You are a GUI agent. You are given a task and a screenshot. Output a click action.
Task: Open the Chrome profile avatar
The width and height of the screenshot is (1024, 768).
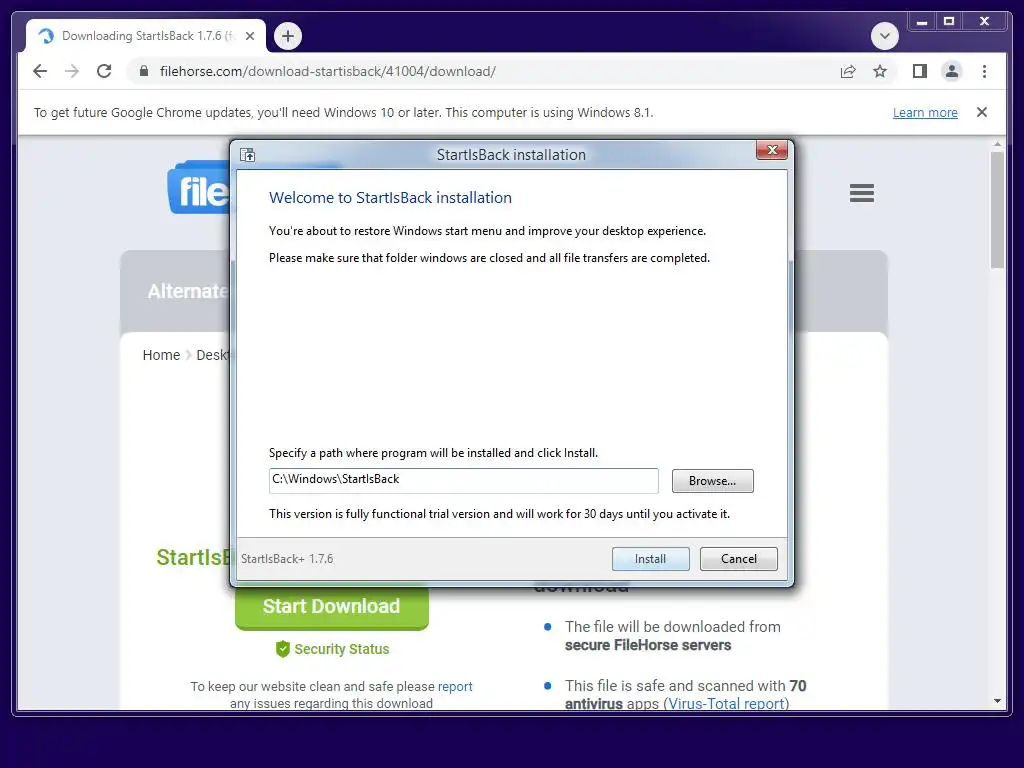coord(952,71)
